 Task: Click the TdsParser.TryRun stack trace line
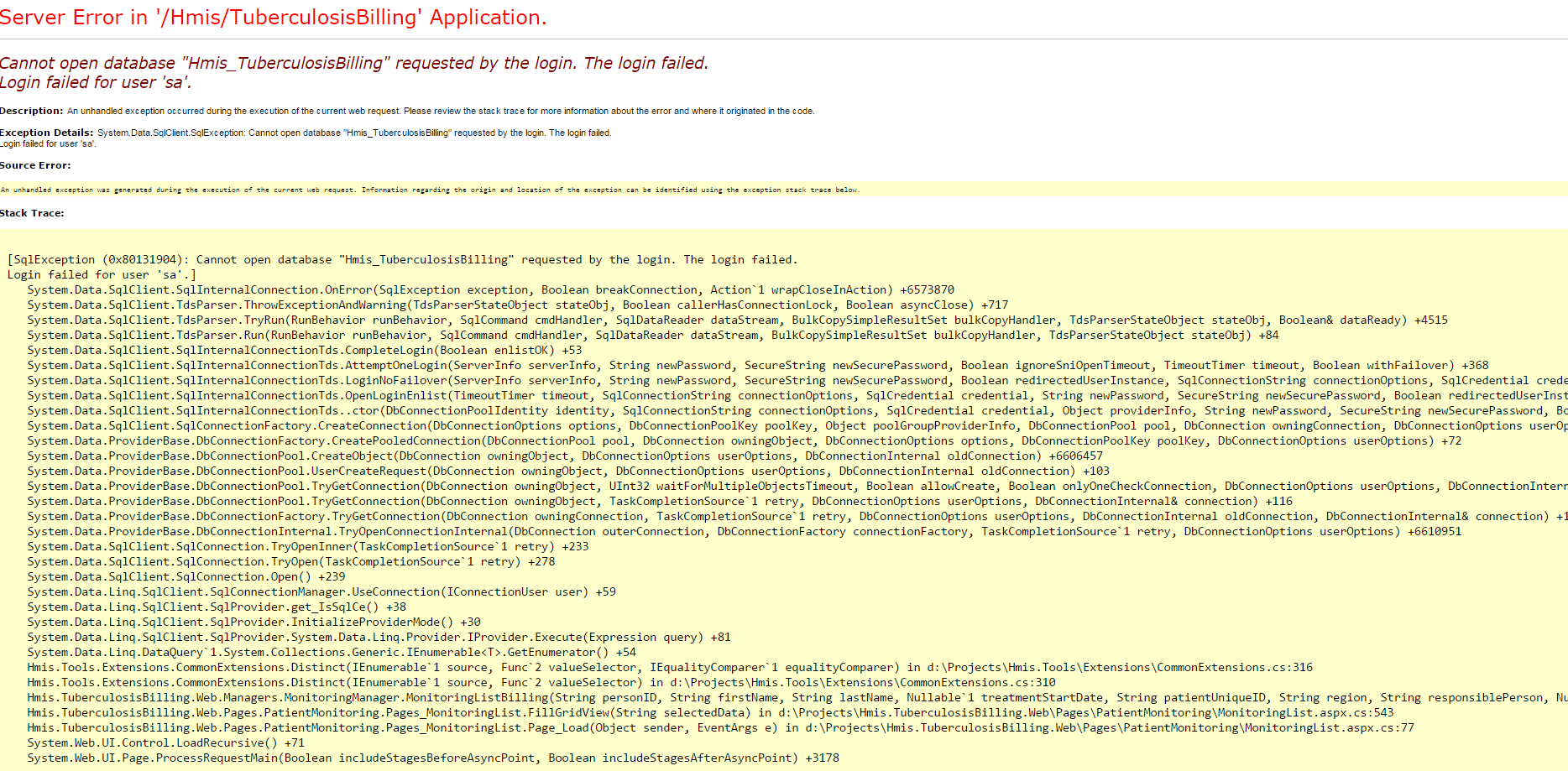[737, 320]
